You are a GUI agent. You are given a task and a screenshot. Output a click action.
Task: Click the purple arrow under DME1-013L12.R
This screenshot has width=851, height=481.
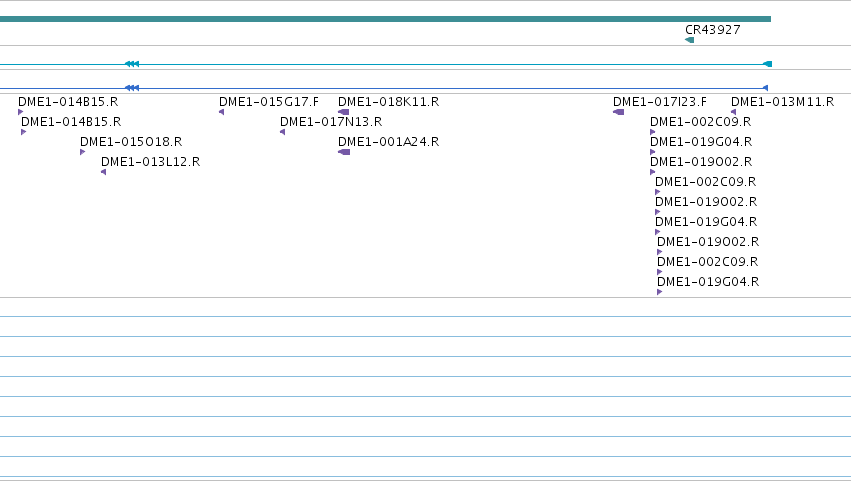(x=104, y=173)
